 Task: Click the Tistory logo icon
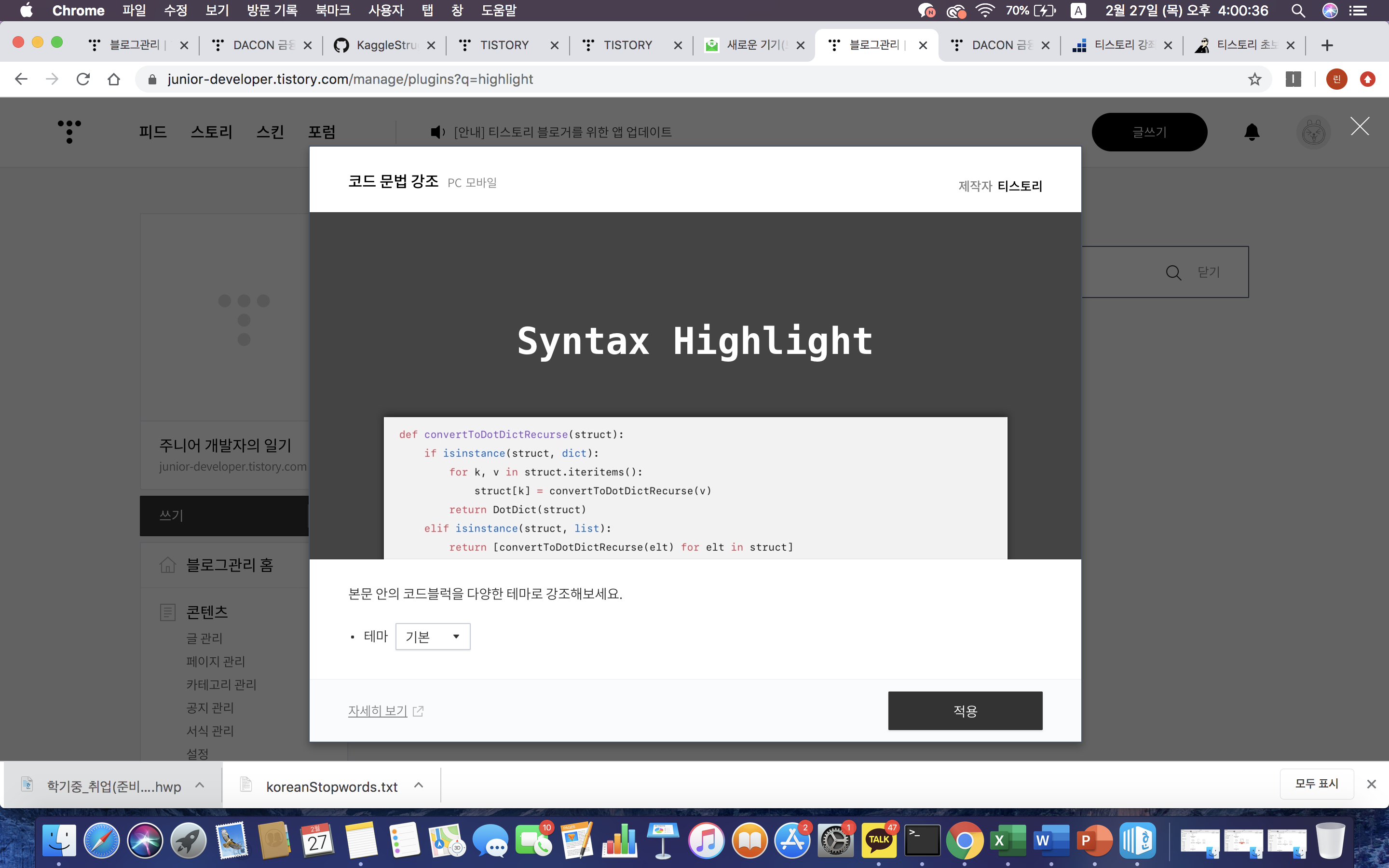tap(69, 132)
